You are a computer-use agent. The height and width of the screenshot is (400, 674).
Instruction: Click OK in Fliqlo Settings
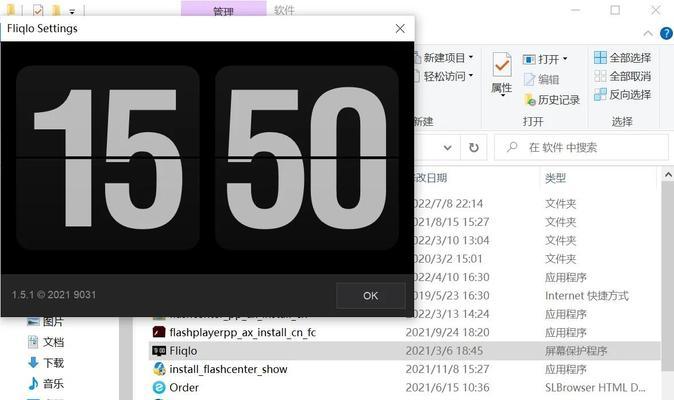(x=371, y=296)
